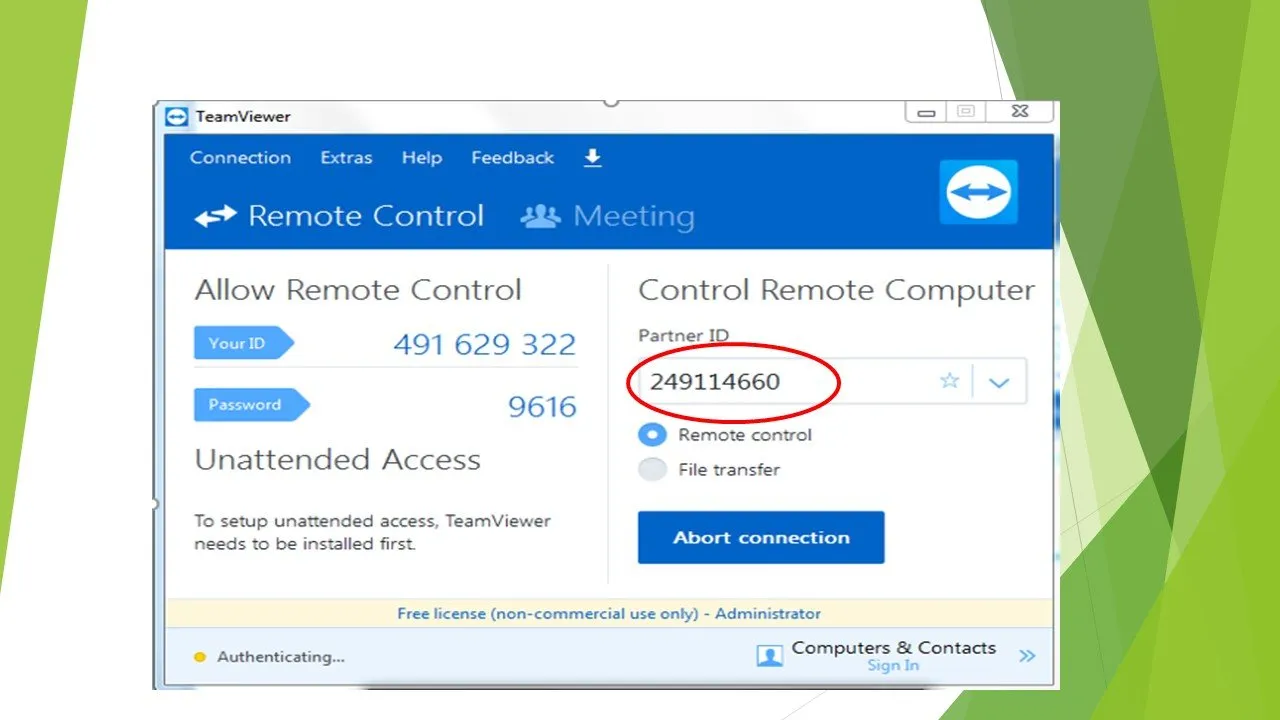This screenshot has height=720, width=1280.
Task: Maximize the TeamViewer window
Action: pyautogui.click(x=966, y=112)
